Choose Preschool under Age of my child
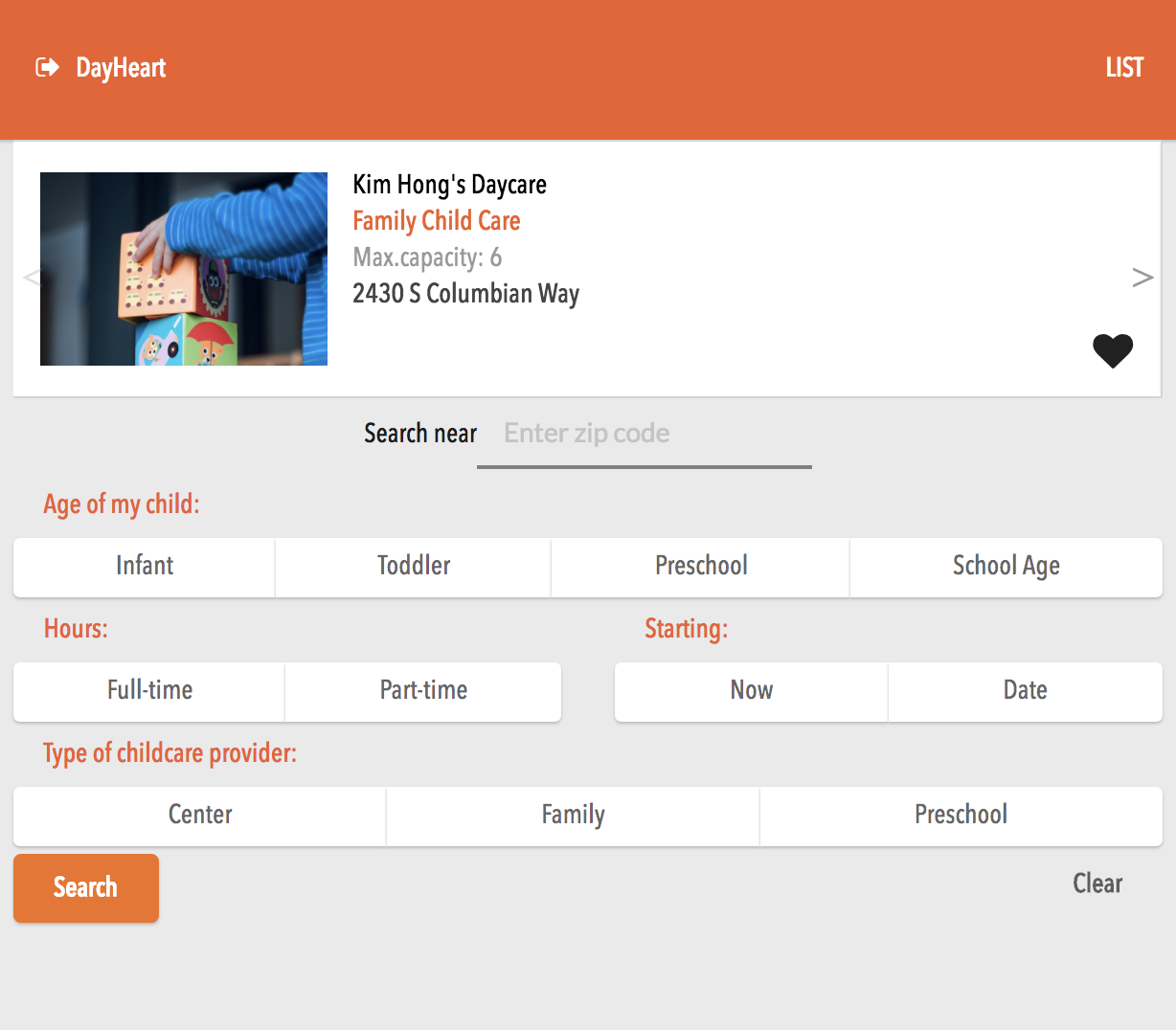 coord(700,567)
